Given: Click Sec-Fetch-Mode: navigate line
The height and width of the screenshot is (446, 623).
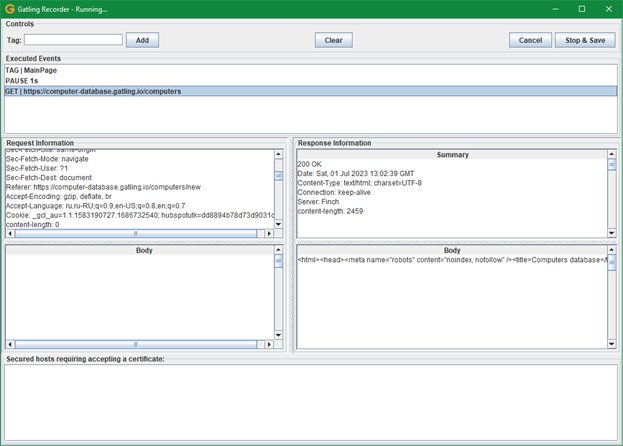Looking at the screenshot, I should coord(47,159).
